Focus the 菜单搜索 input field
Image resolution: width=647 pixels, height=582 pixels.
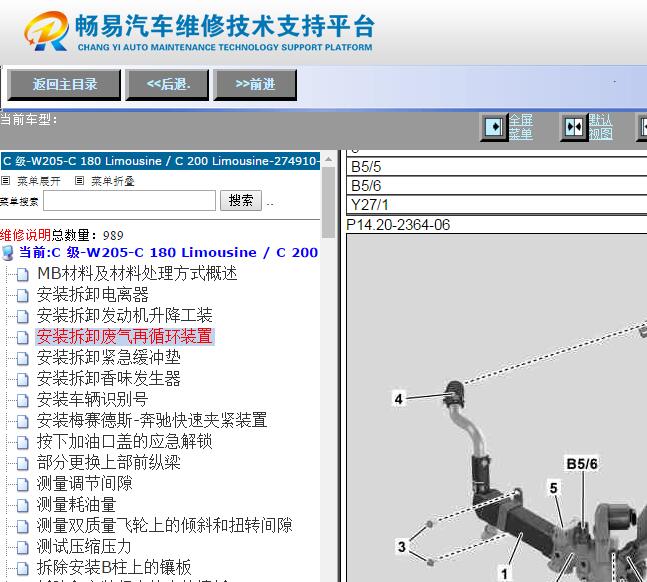coord(130,201)
